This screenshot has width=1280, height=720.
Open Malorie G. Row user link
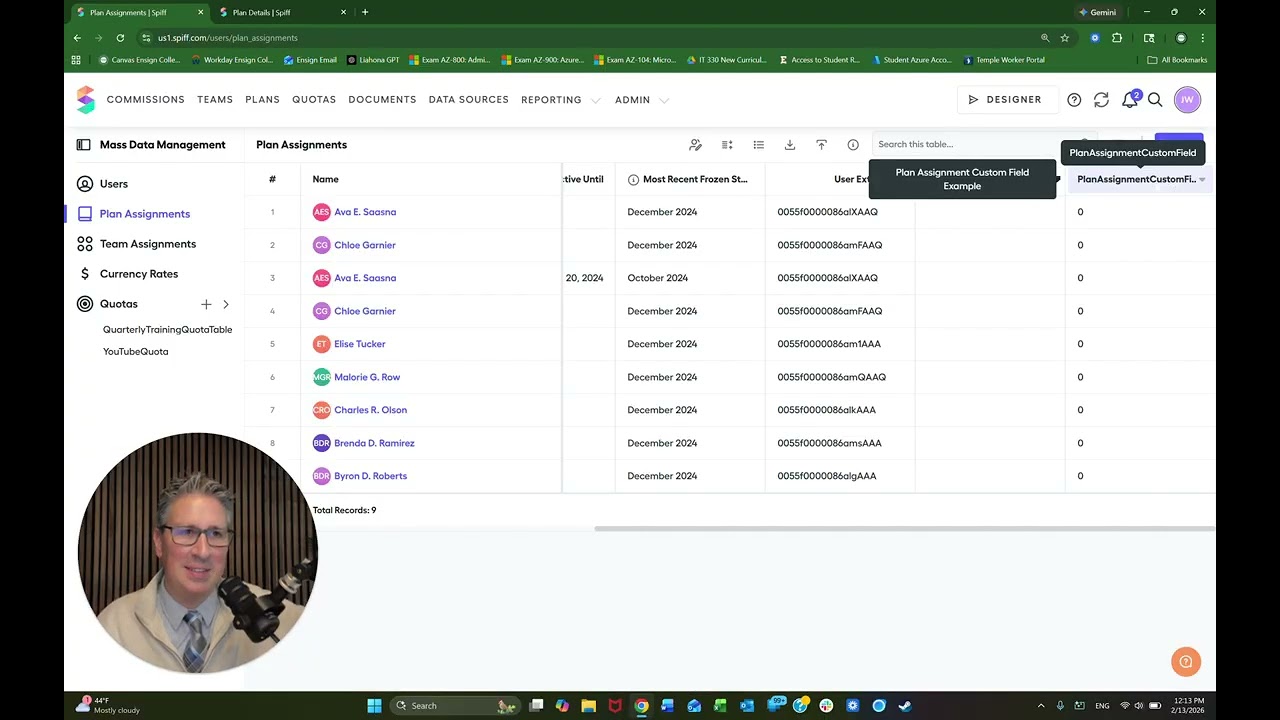367,377
